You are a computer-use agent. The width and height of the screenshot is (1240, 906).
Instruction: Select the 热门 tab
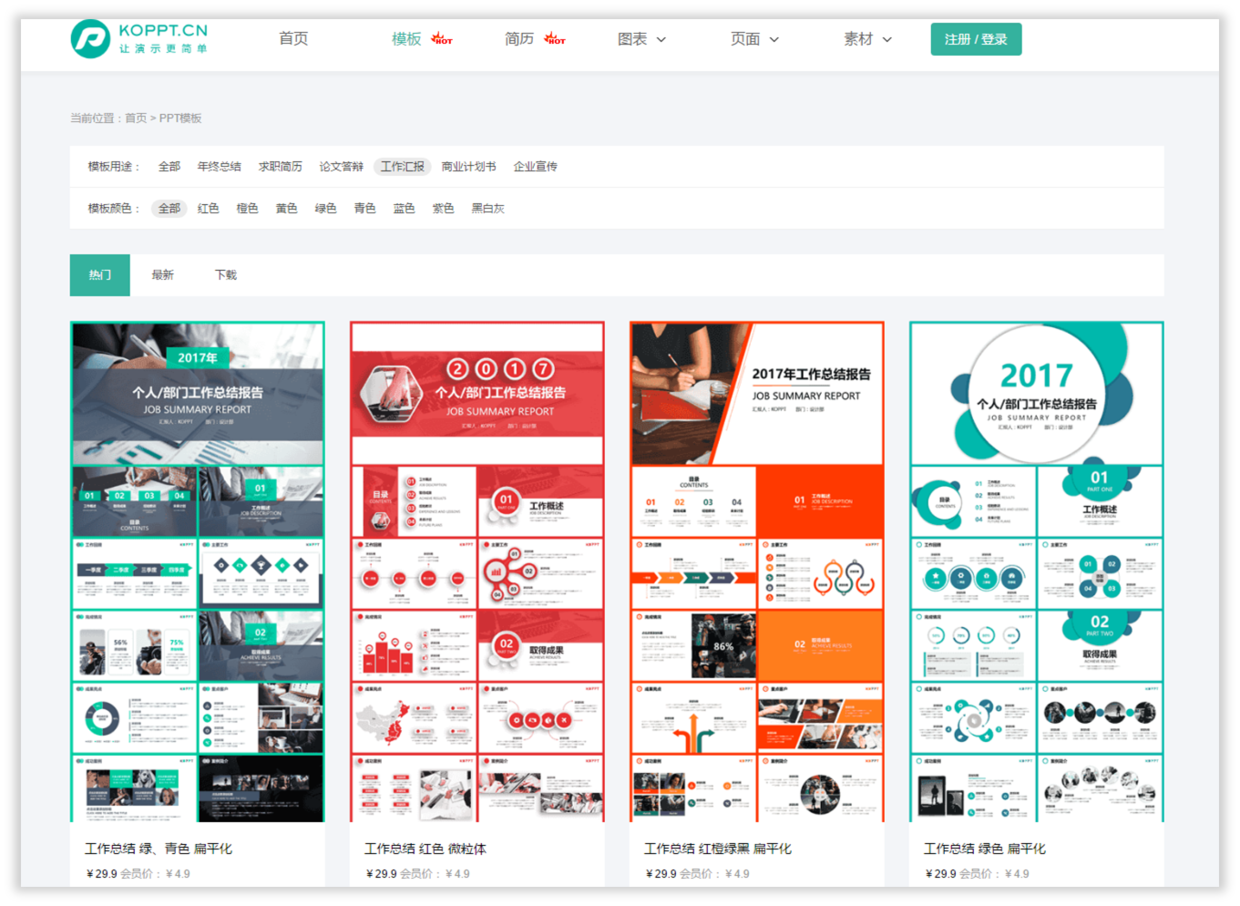[x=99, y=274]
